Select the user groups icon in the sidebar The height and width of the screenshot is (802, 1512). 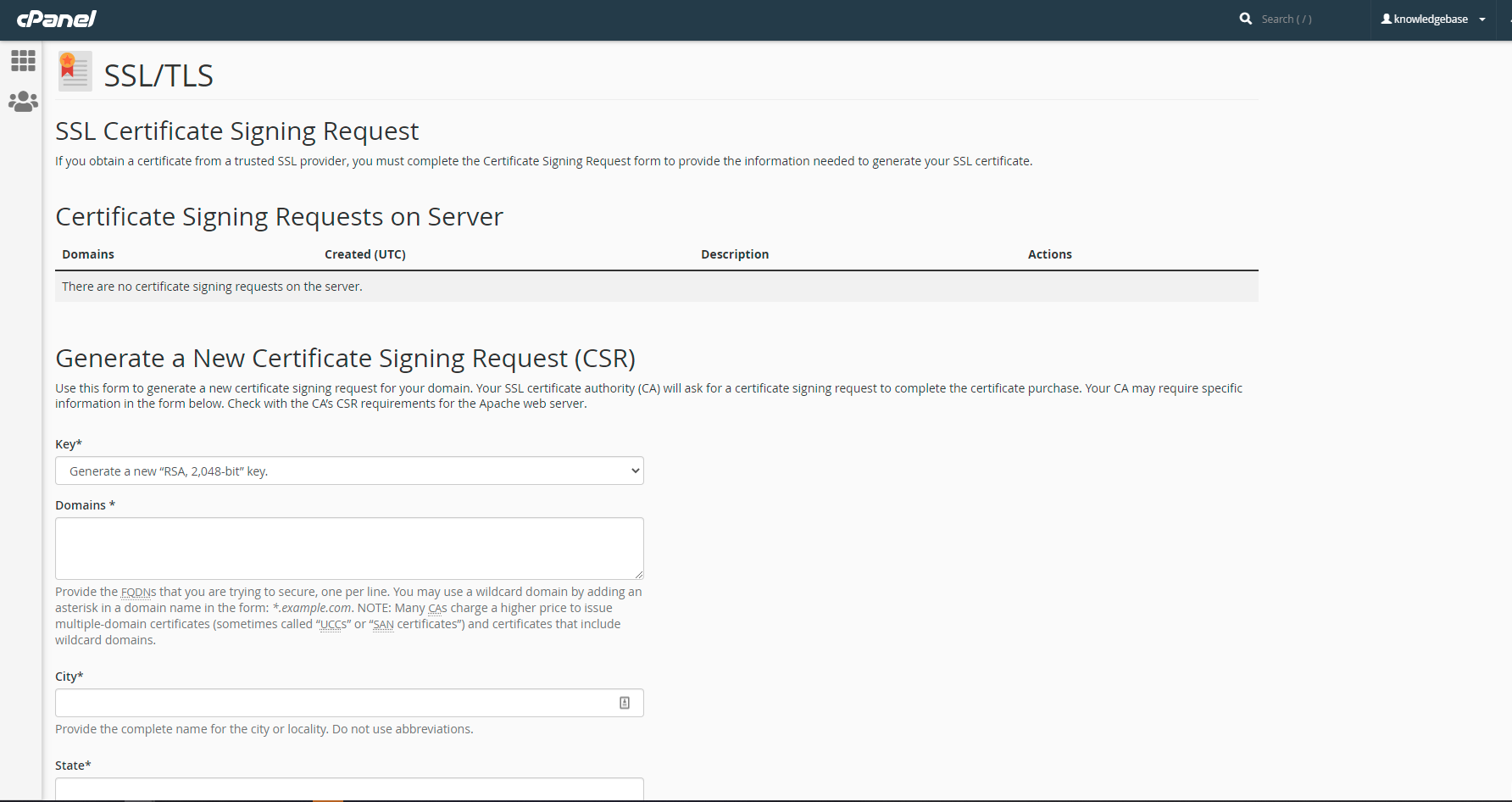pos(23,101)
